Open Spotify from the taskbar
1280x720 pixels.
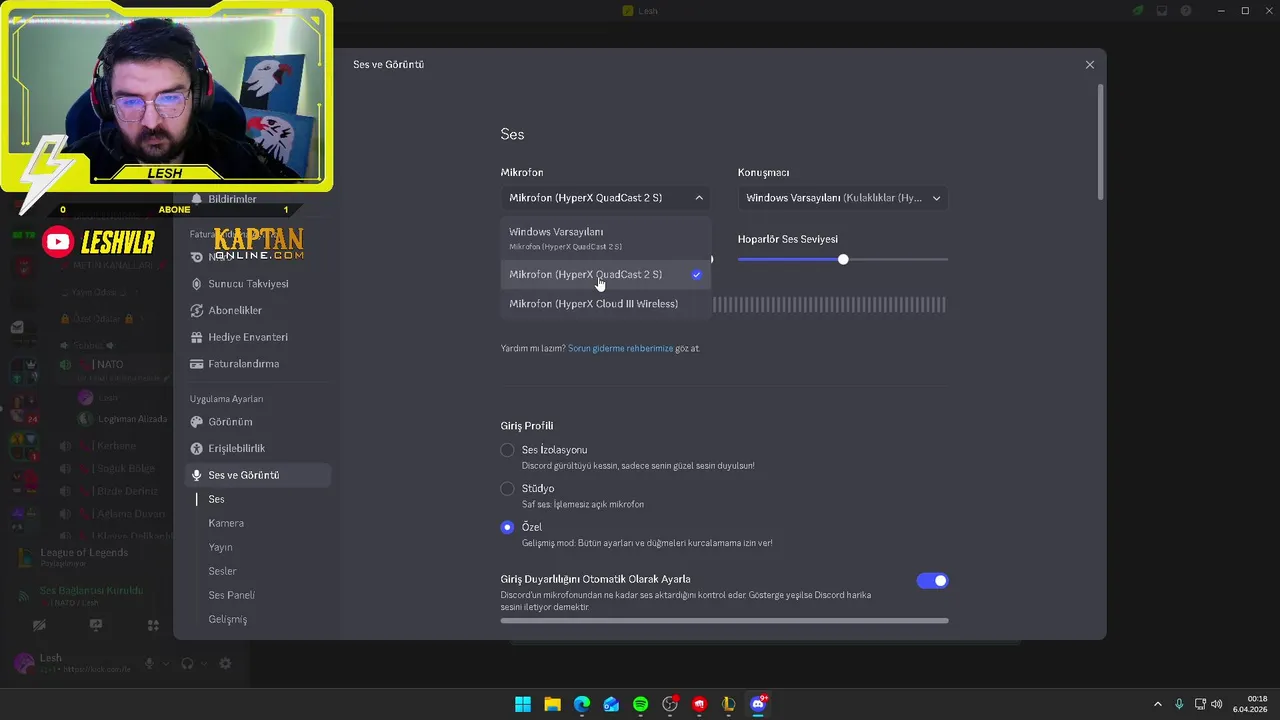(x=641, y=704)
